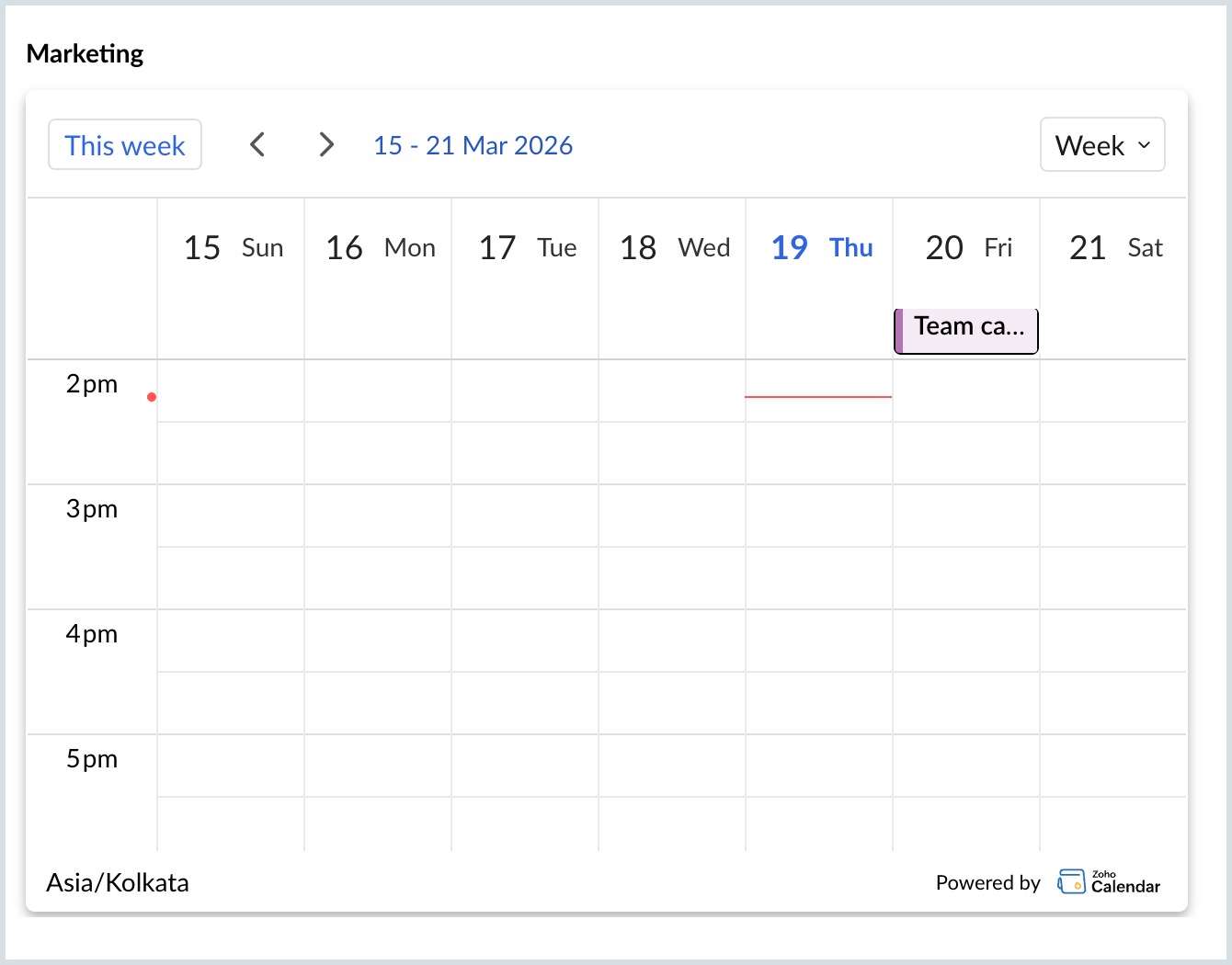Click the This week button

pyautogui.click(x=125, y=145)
